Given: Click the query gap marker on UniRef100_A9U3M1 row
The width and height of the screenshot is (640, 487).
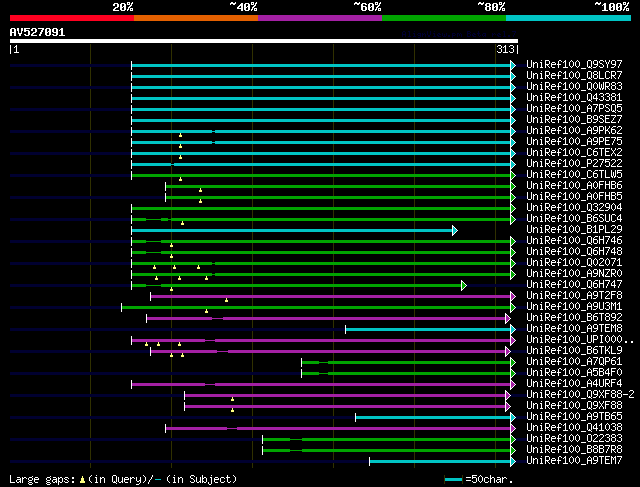Looking at the screenshot, I should pos(207,311).
